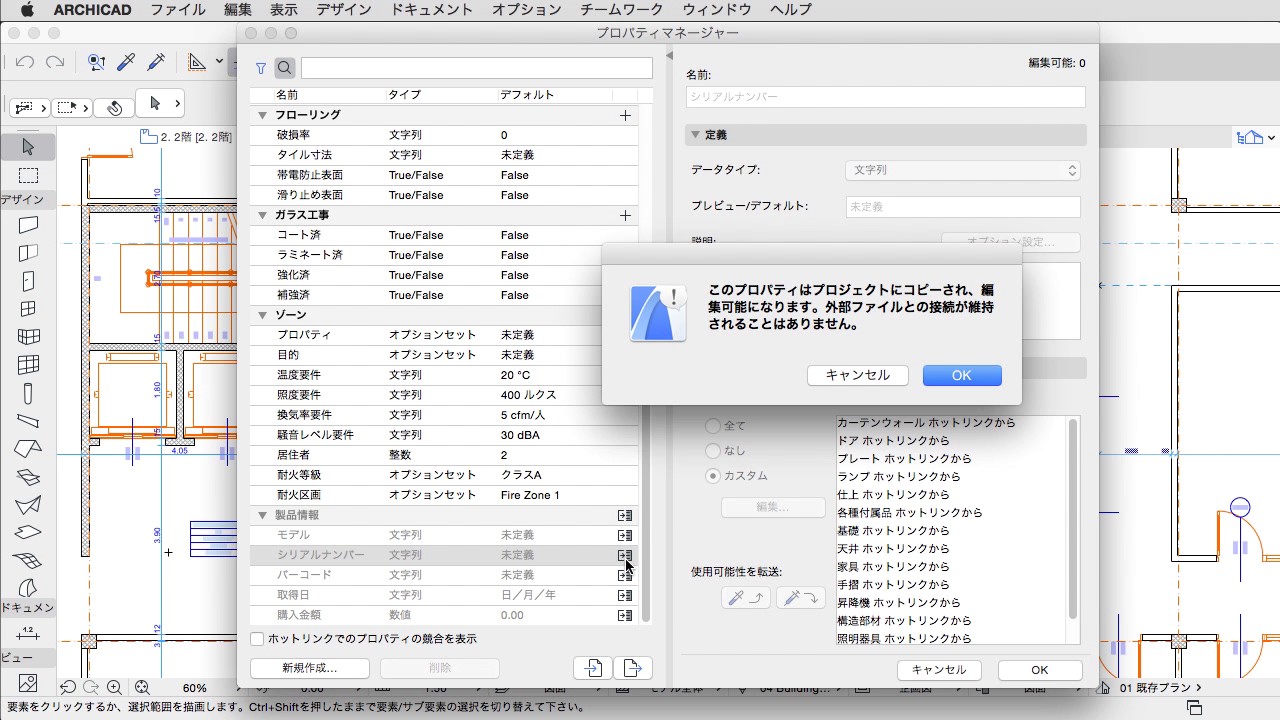Open the チームワーク menu
Viewport: 1280px width, 720px height.
[x=622, y=10]
